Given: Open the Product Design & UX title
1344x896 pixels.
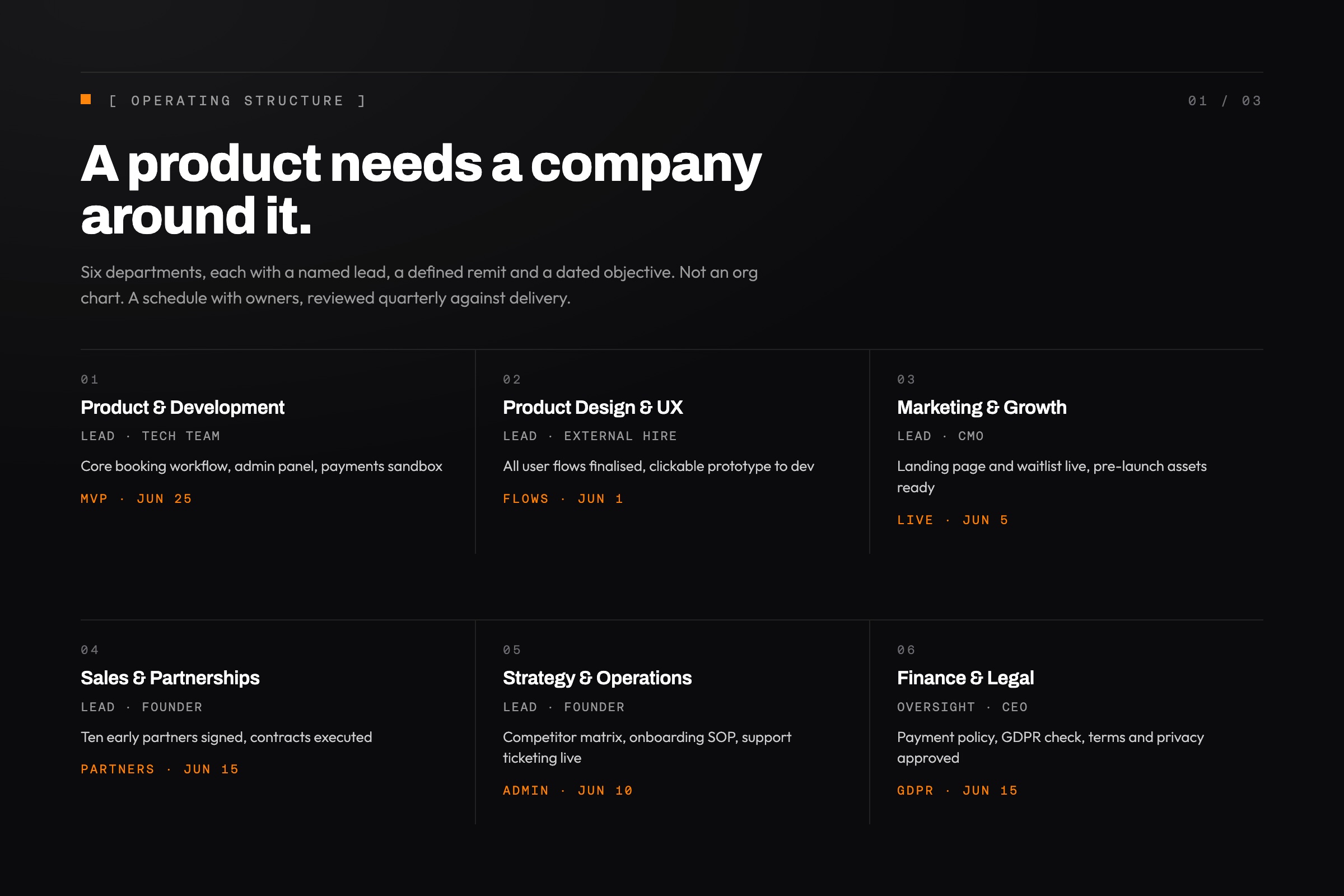Looking at the screenshot, I should coord(592,408).
